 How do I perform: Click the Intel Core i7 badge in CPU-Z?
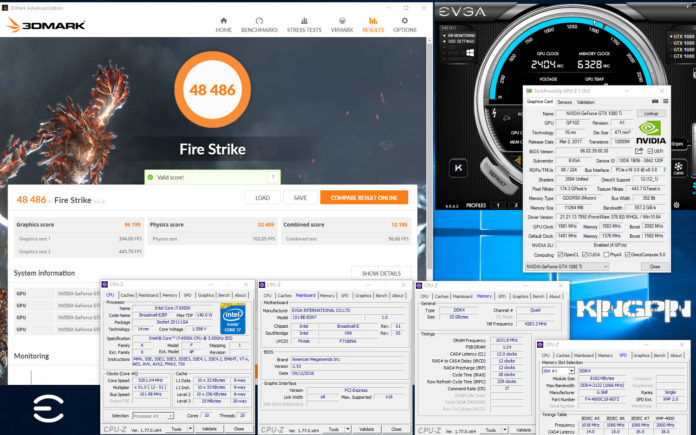click(233, 318)
